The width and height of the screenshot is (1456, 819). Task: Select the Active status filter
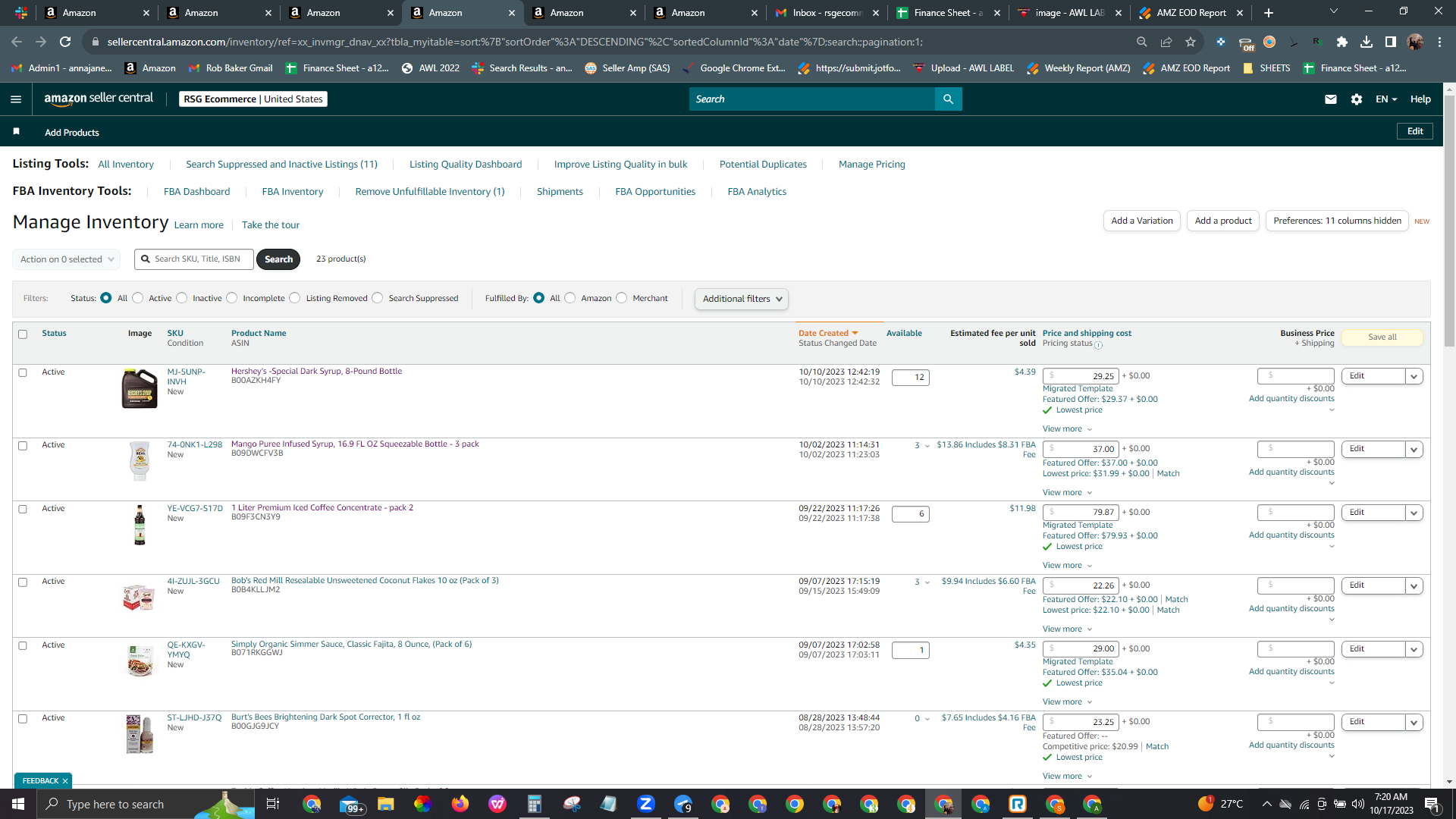click(138, 298)
